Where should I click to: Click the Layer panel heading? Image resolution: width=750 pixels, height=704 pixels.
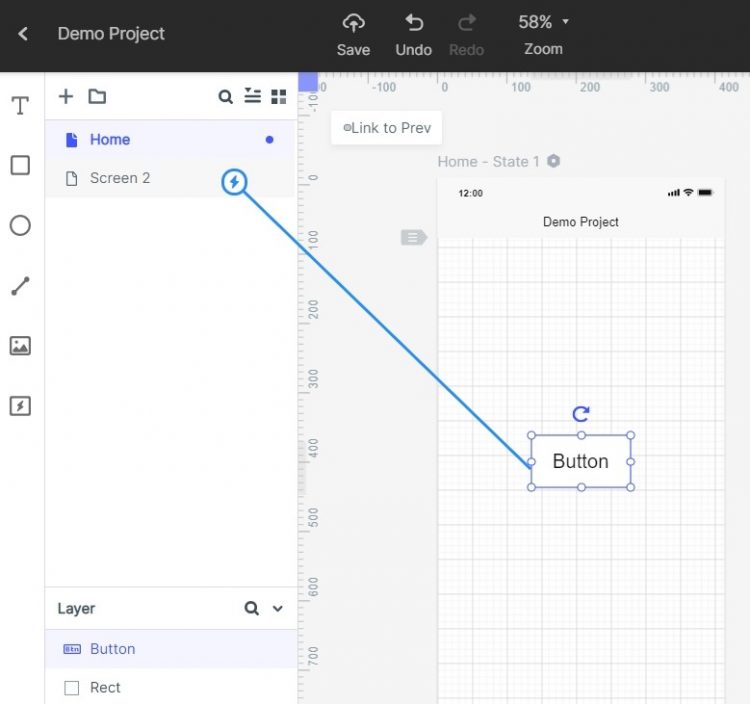76,608
